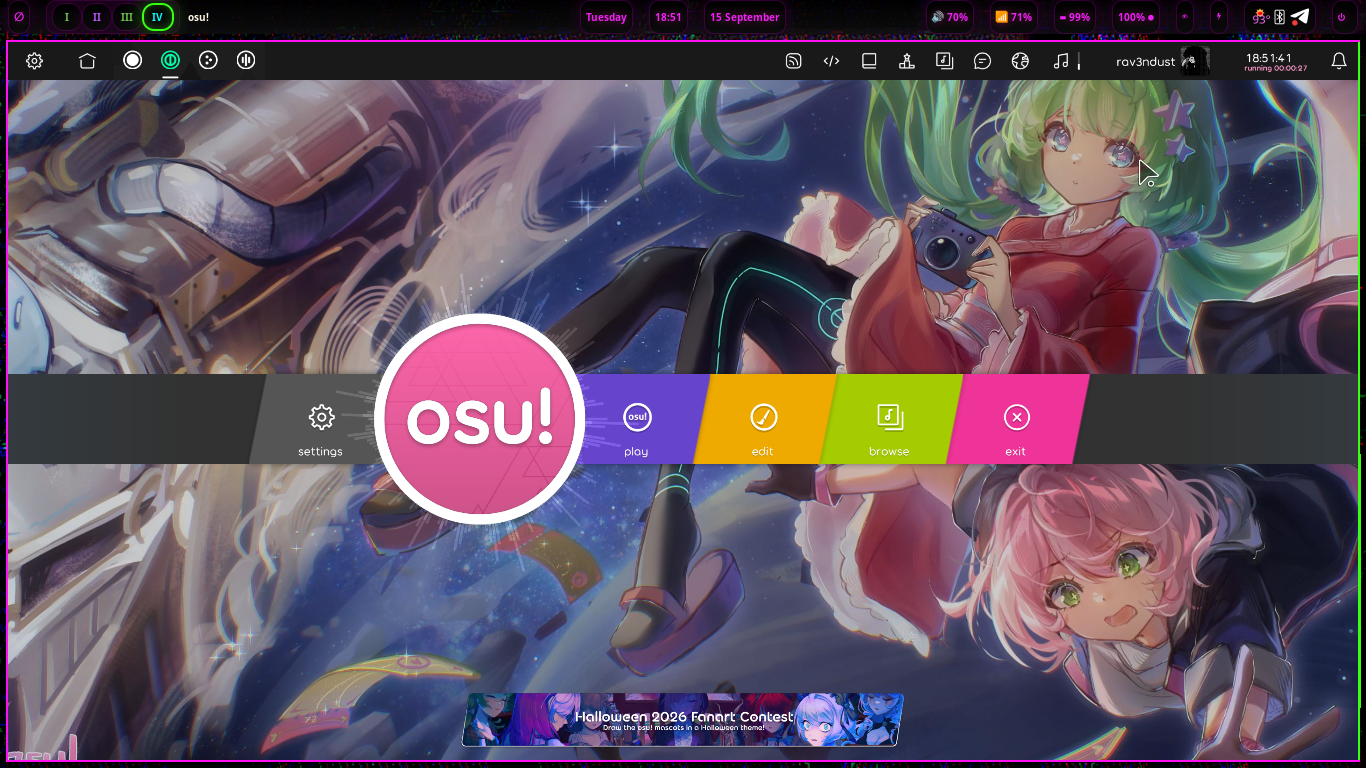Click the big pink osu! logo
This screenshot has width=1366, height=768.
pos(480,419)
